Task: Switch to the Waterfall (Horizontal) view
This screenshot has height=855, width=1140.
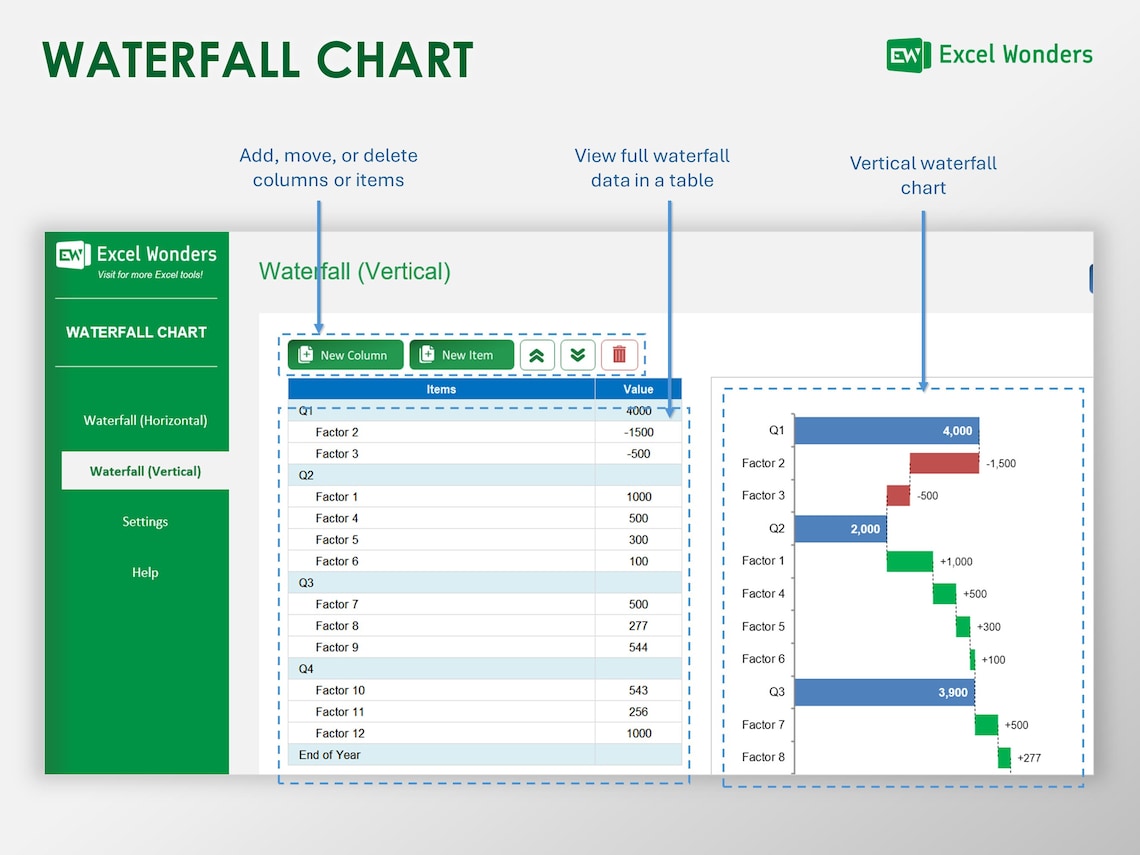Action: (x=145, y=420)
